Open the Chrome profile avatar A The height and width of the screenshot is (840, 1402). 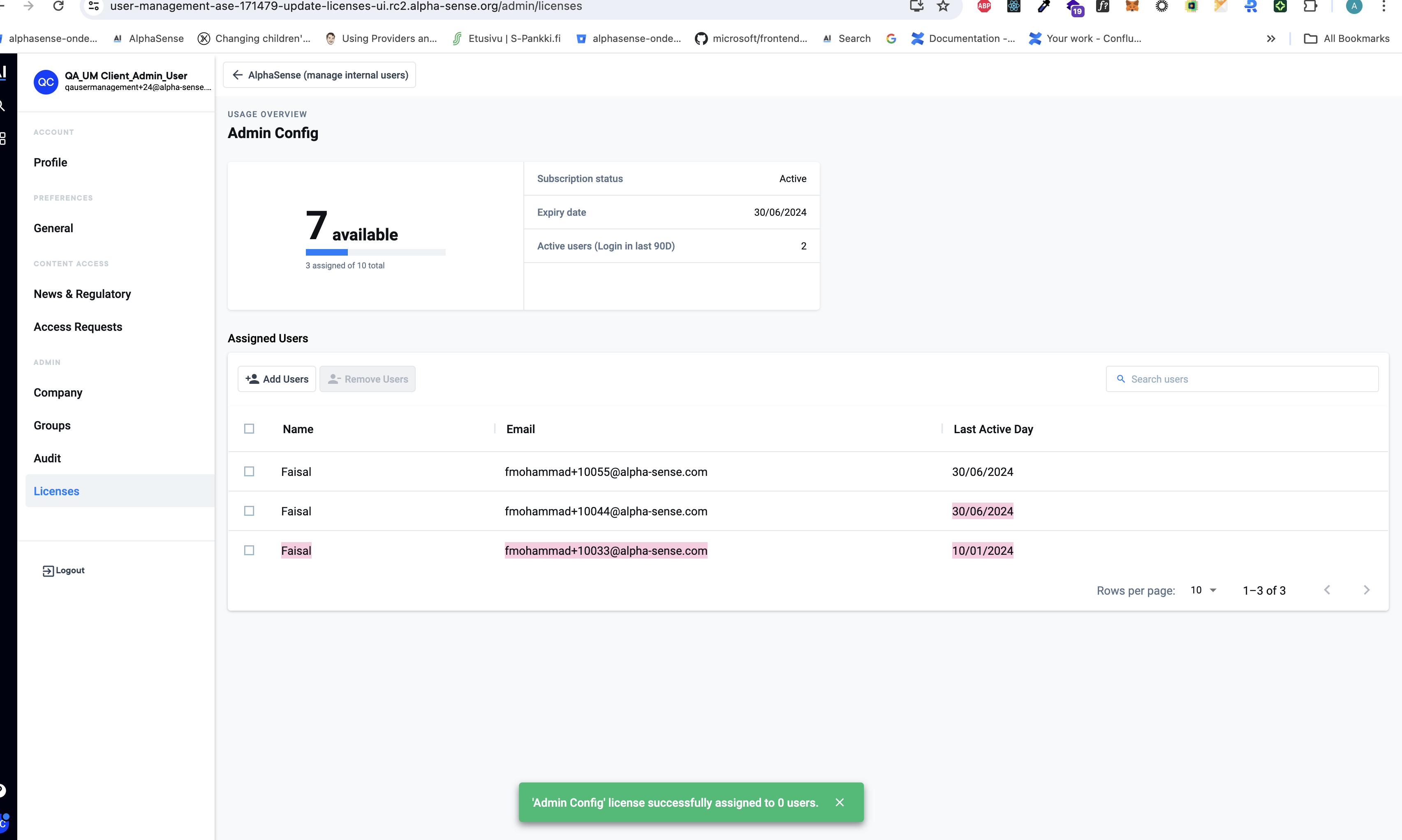[x=1354, y=6]
